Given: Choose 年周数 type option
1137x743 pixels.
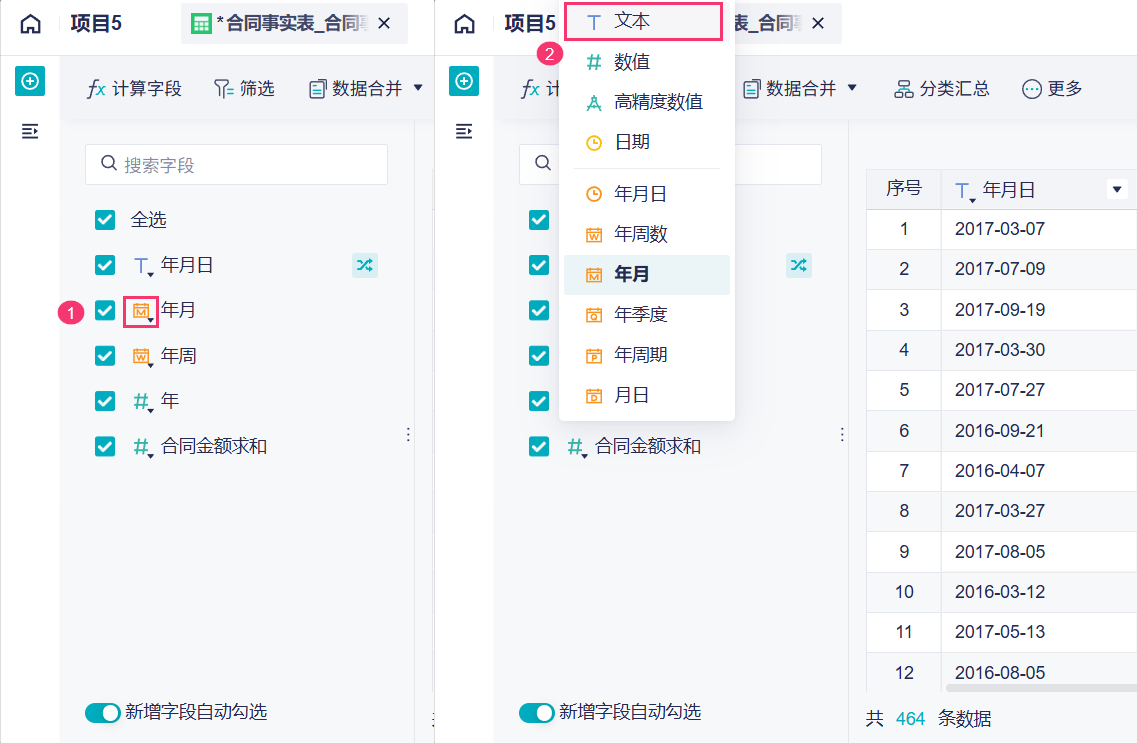Looking at the screenshot, I should pos(640,234).
